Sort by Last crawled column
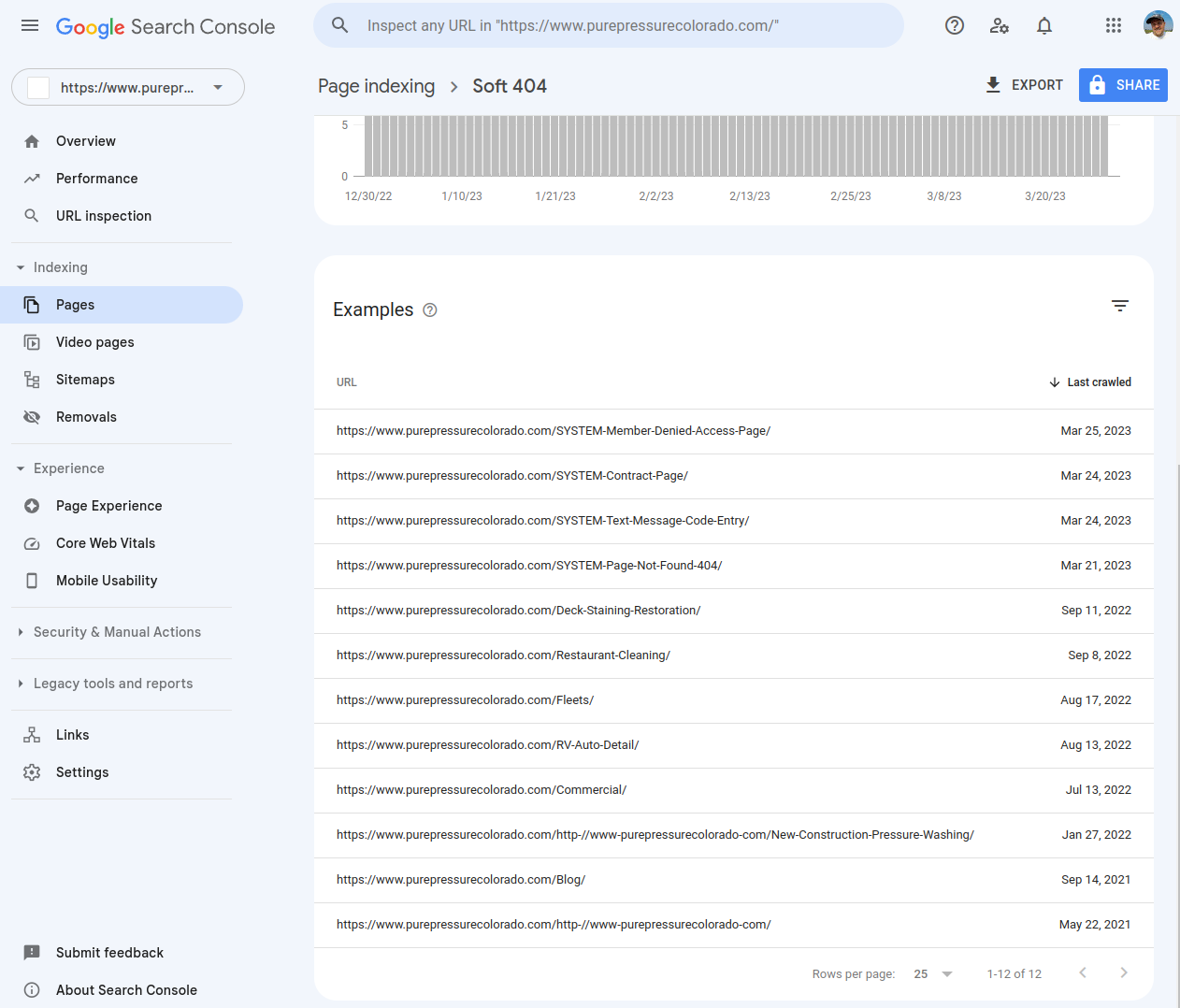The height and width of the screenshot is (1008, 1180). (x=1090, y=382)
